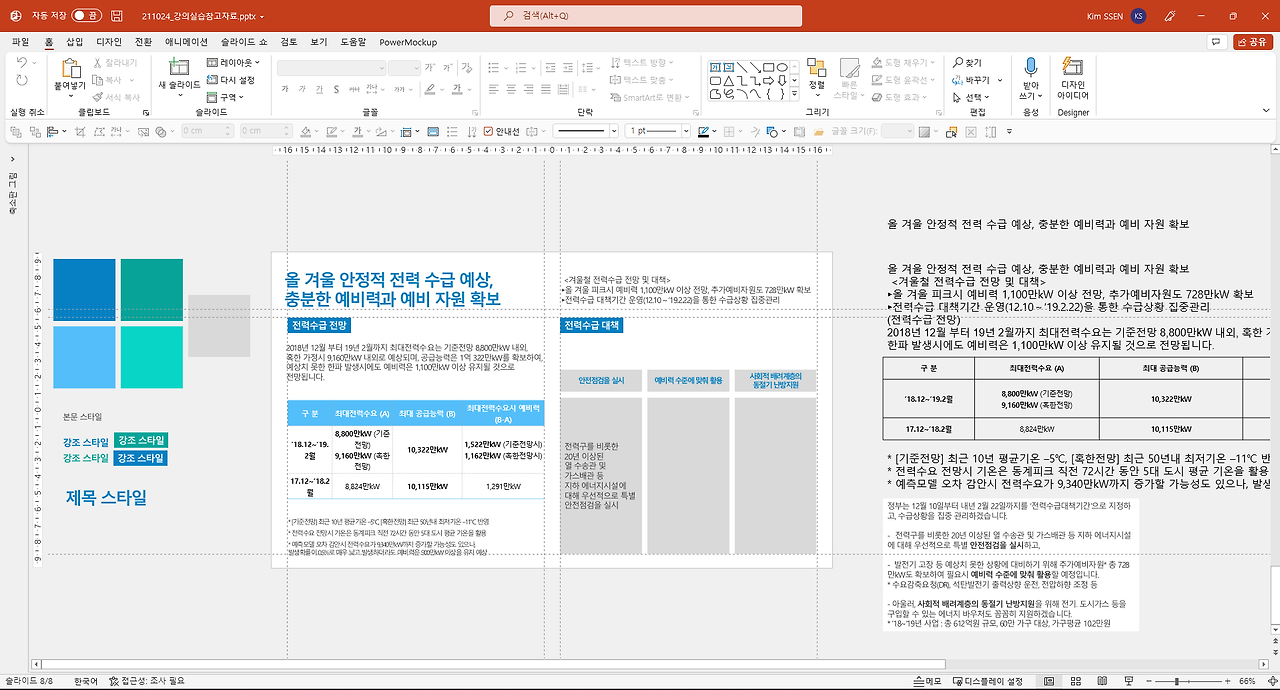
Task: Click 한국어 language in status bar
Action: [86, 681]
